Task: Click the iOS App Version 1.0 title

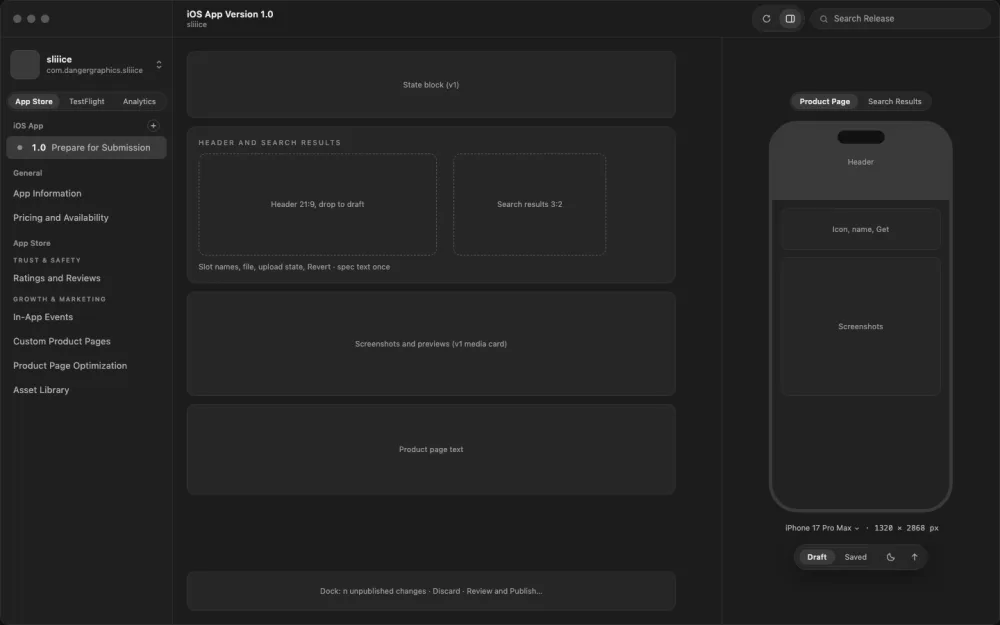Action: point(230,14)
